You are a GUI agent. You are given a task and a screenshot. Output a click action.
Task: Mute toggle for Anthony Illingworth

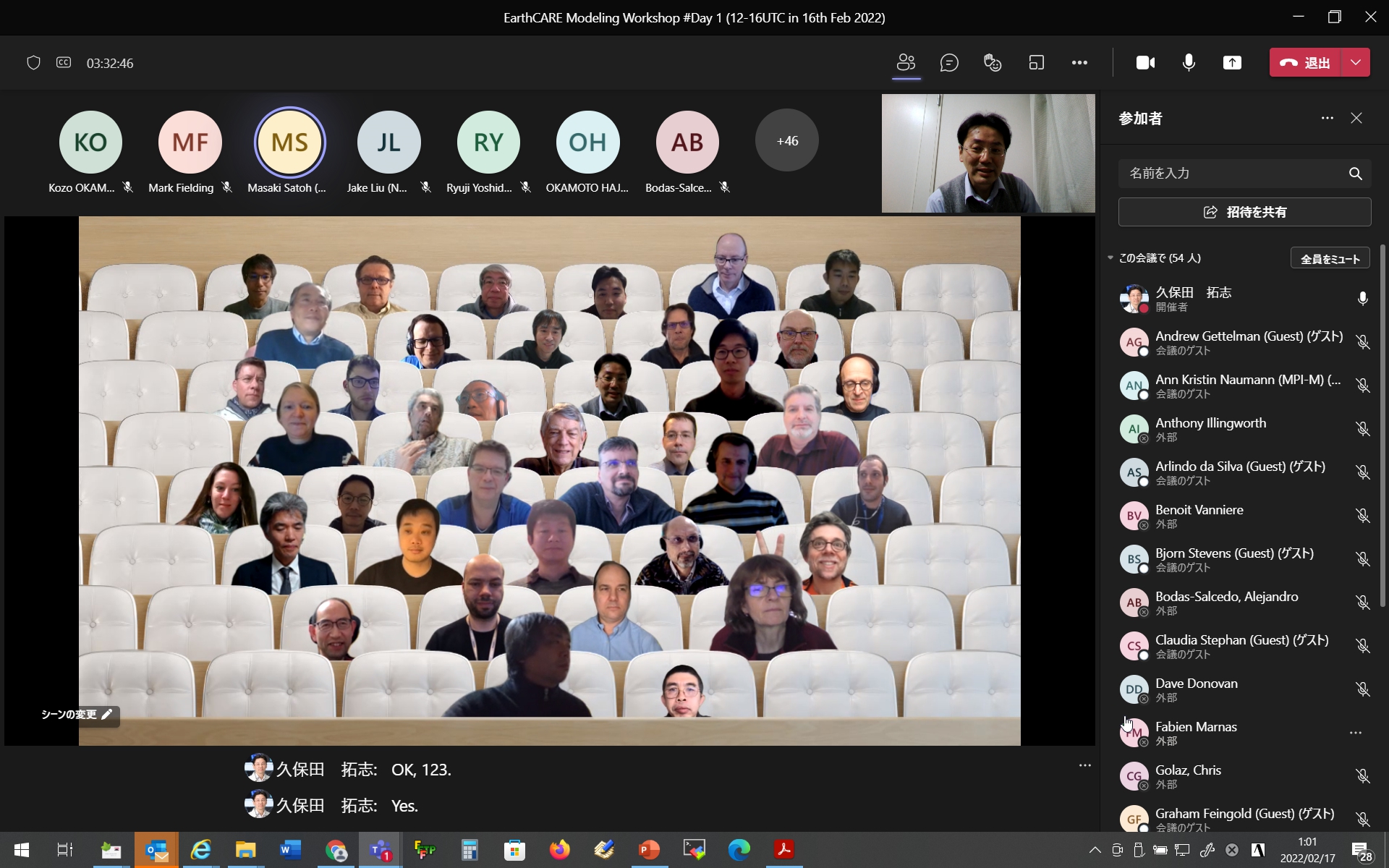point(1363,429)
